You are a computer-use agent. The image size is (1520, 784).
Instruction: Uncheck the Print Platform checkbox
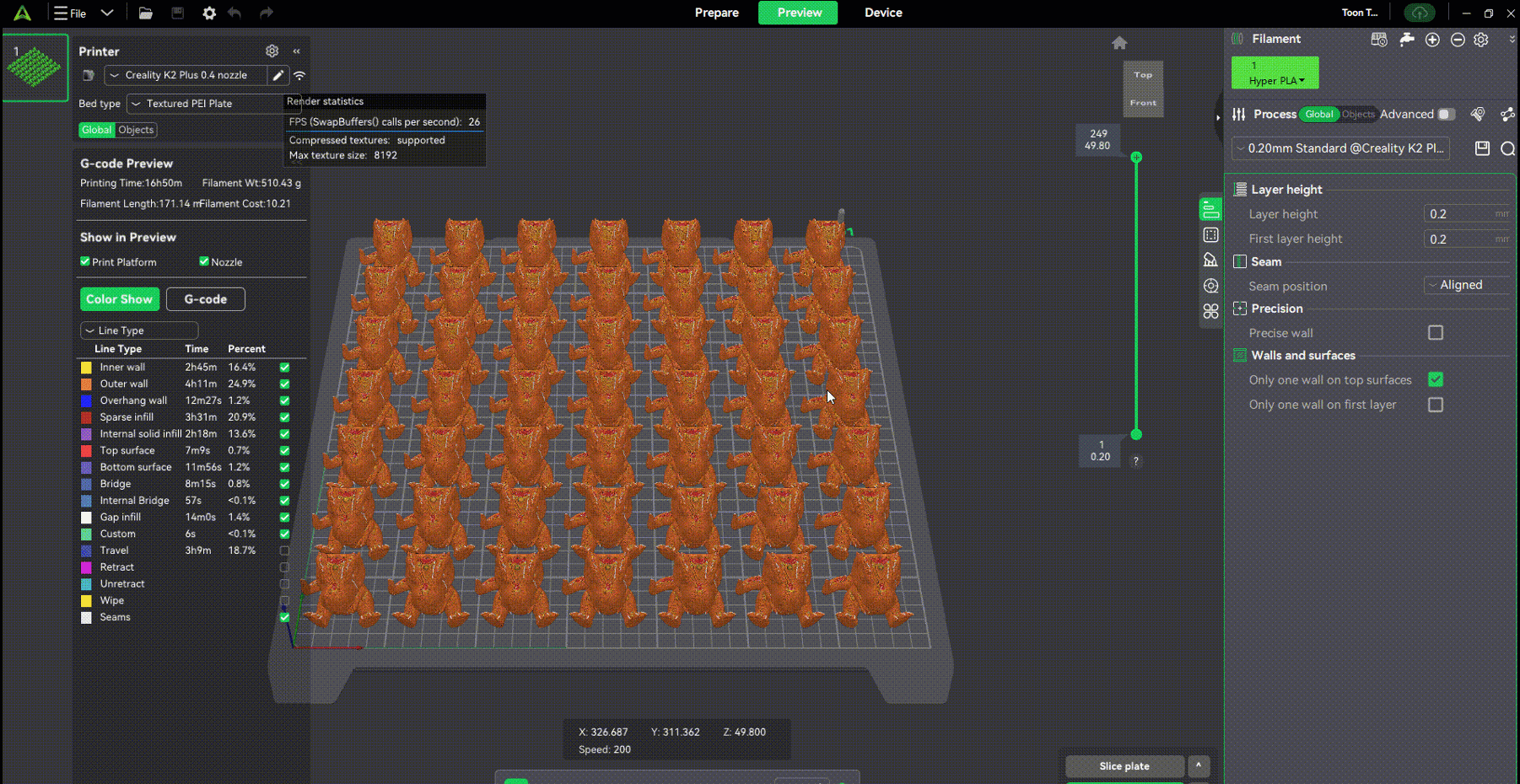85,262
